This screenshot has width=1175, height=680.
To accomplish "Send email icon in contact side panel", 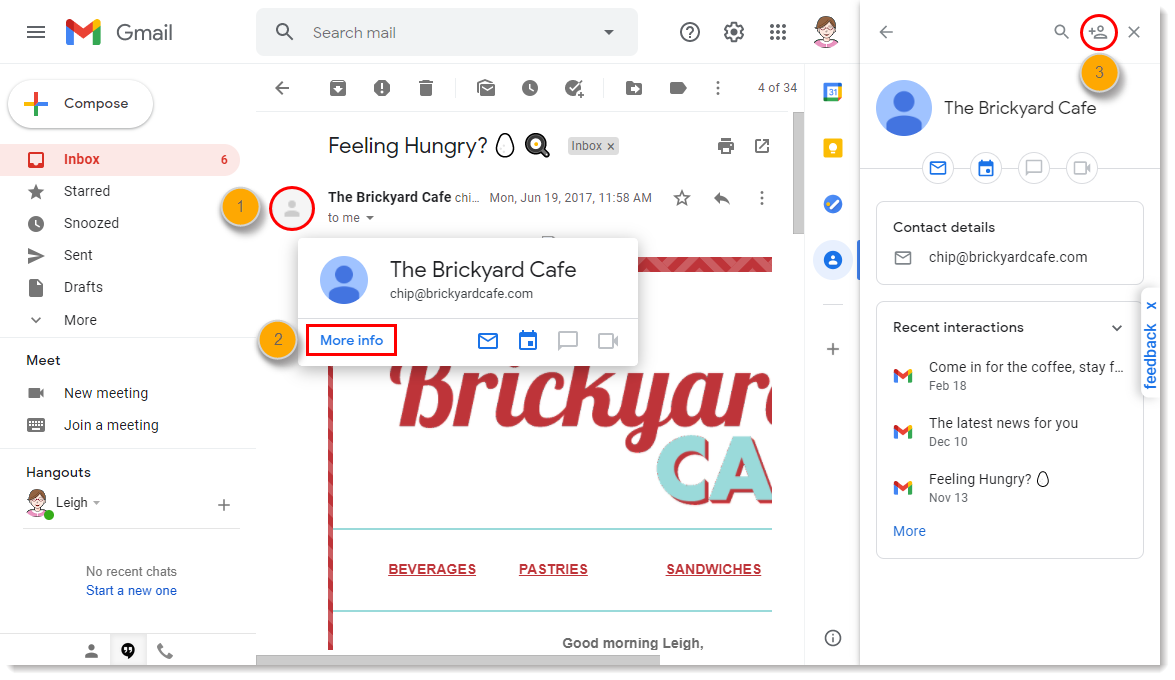I will point(937,168).
